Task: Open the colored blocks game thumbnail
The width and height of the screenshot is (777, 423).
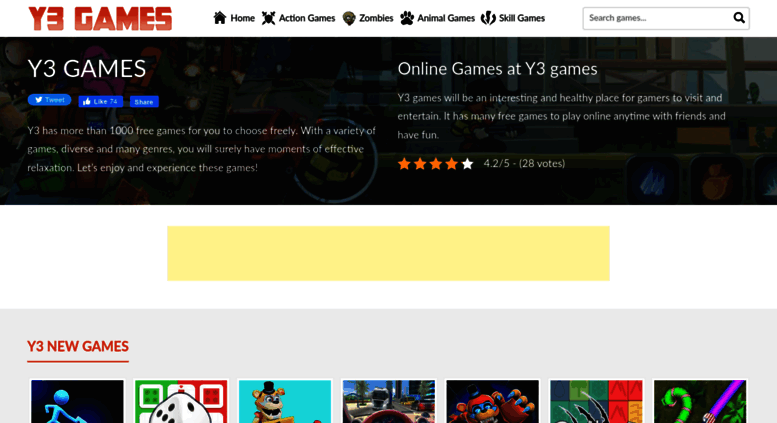Action: click(x=596, y=401)
